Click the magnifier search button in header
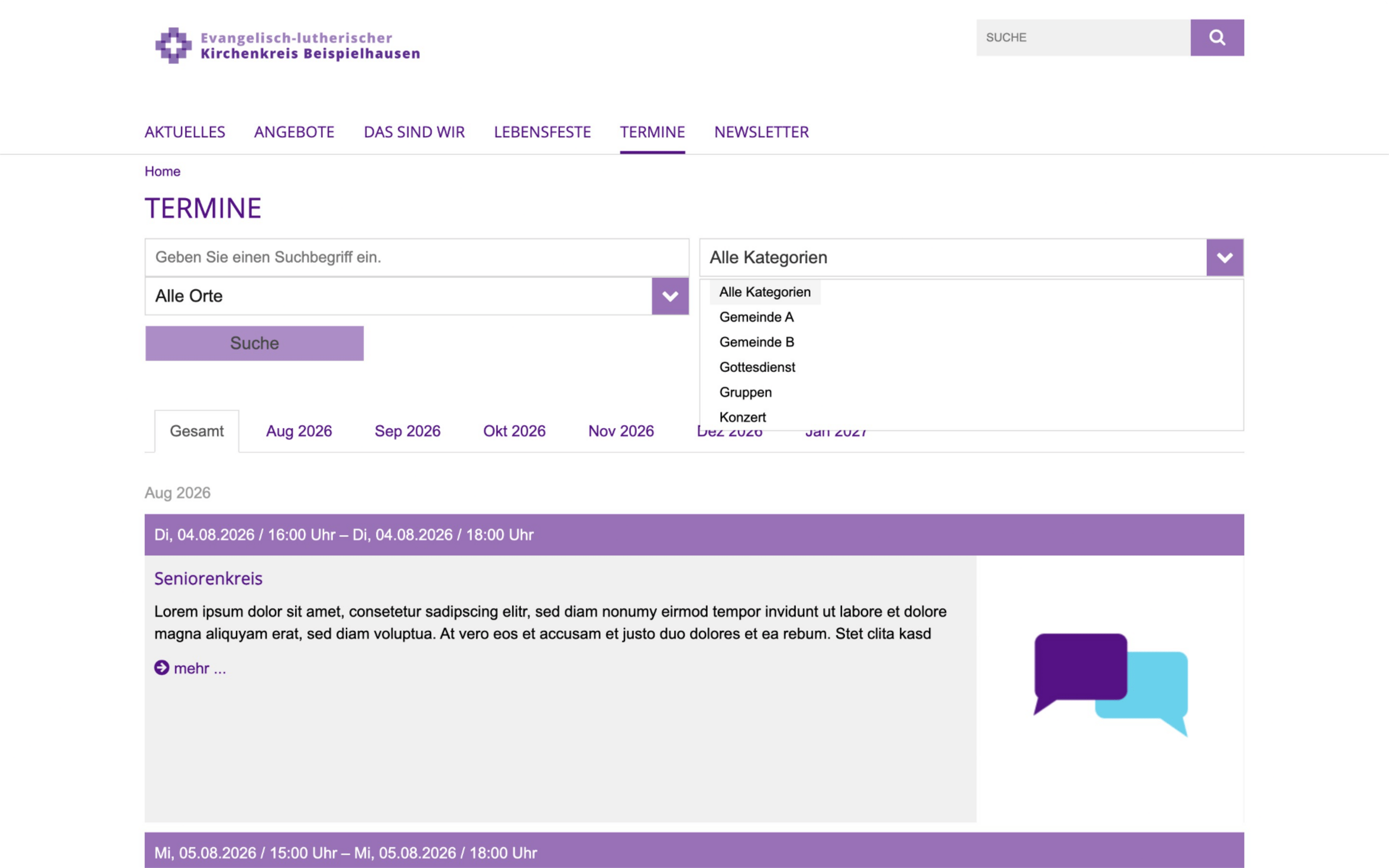This screenshot has height=868, width=1389. click(x=1217, y=37)
